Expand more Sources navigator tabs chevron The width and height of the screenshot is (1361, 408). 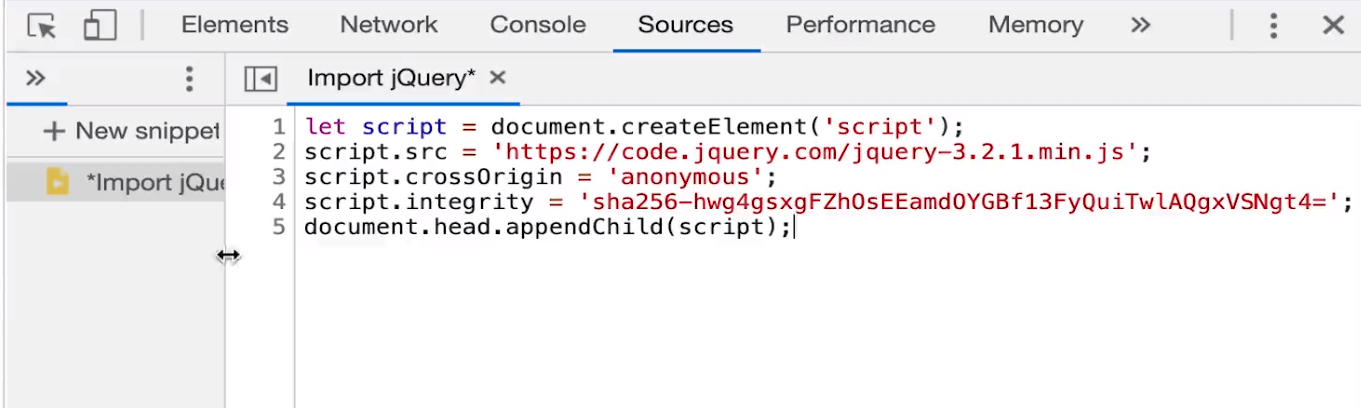(x=35, y=78)
